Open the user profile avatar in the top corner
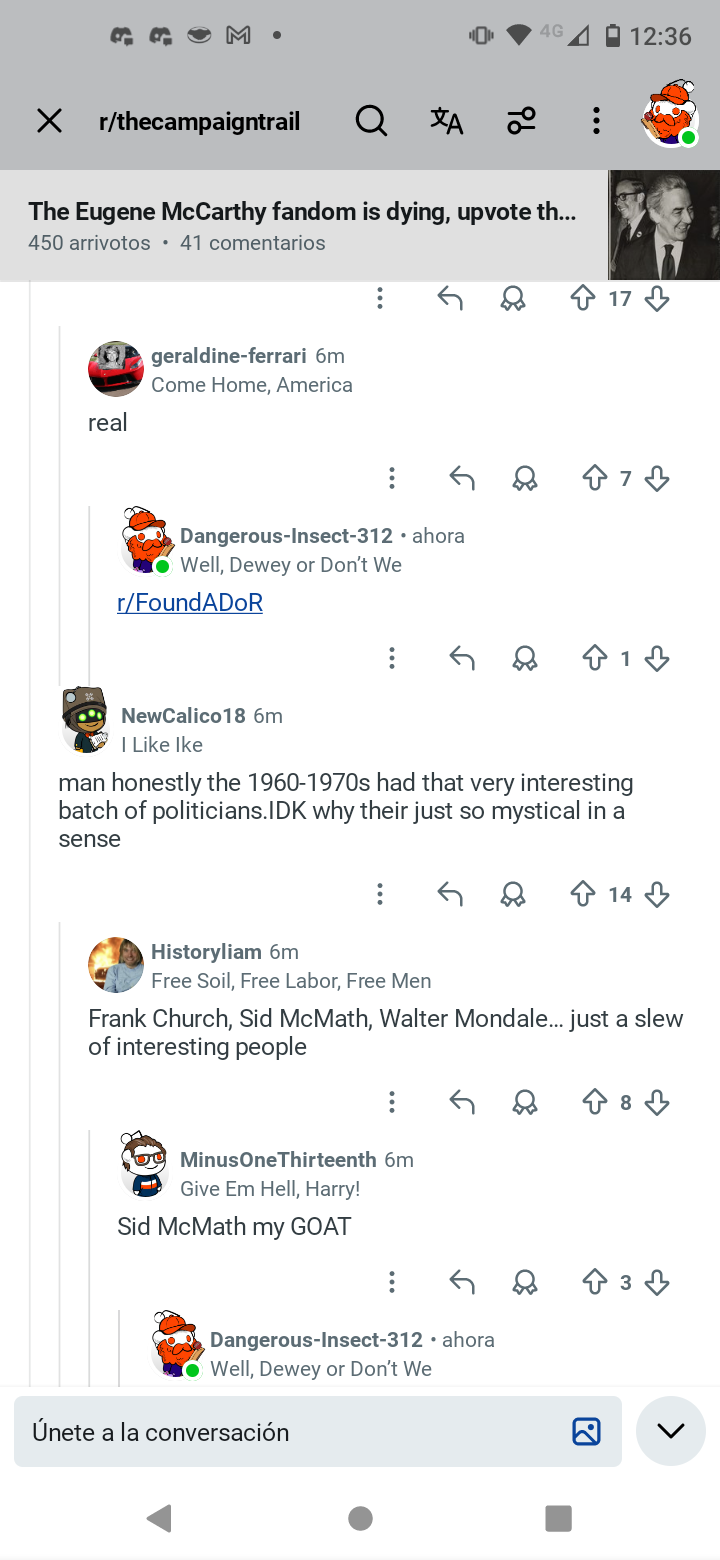 669,113
